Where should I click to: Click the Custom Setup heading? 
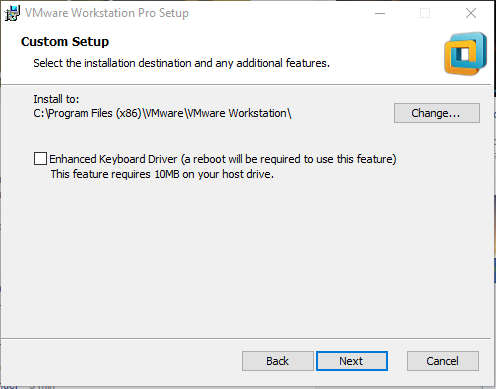65,42
